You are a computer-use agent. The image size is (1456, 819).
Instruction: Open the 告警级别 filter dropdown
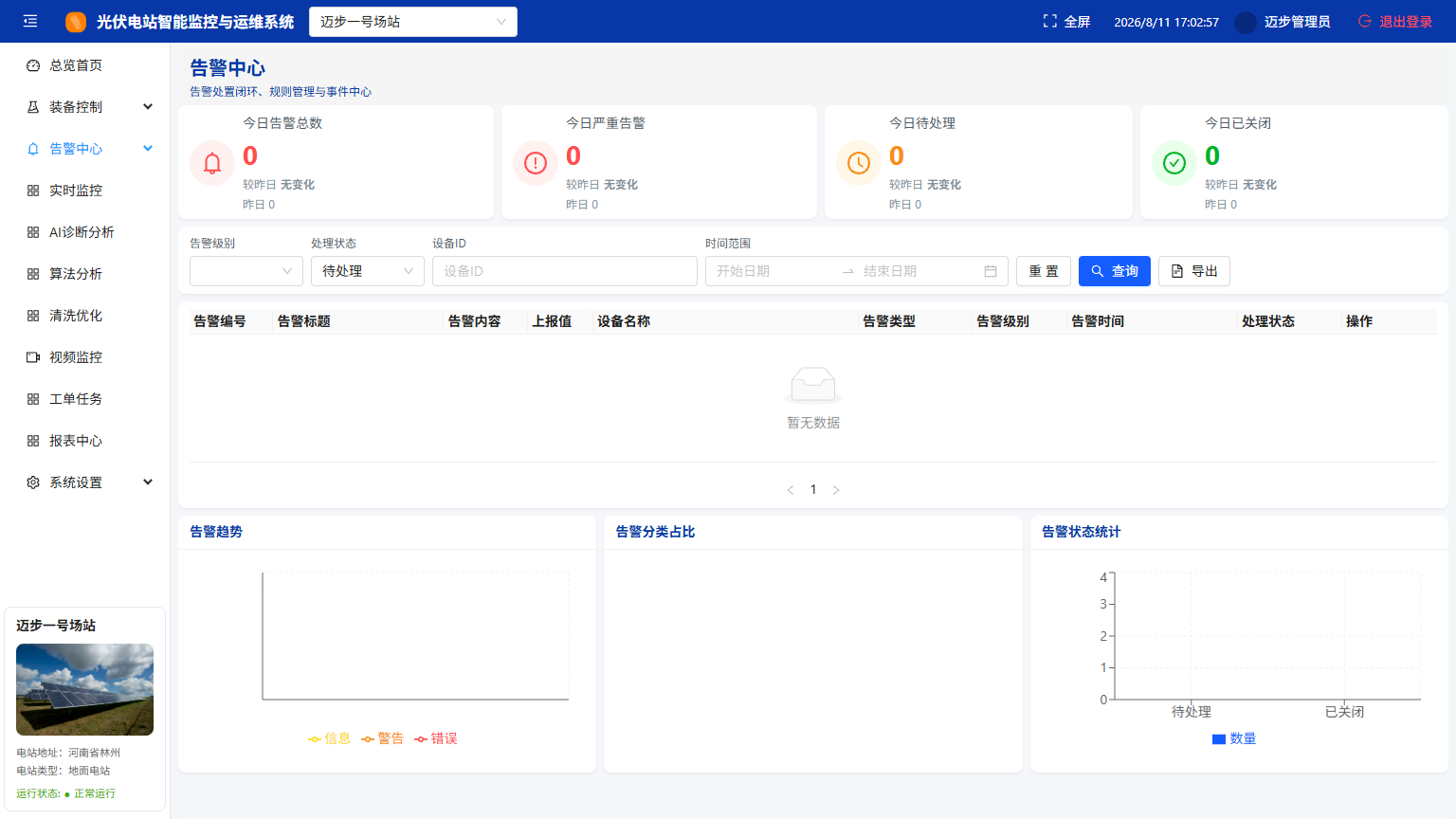tap(246, 271)
